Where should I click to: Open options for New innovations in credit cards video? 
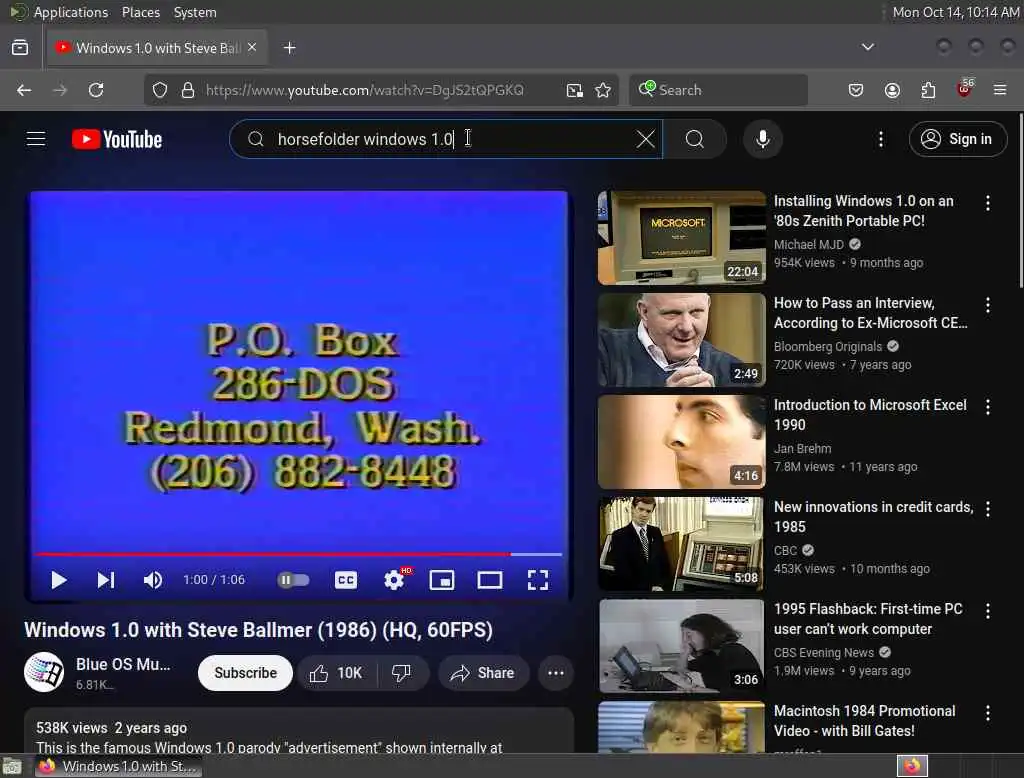coord(987,509)
